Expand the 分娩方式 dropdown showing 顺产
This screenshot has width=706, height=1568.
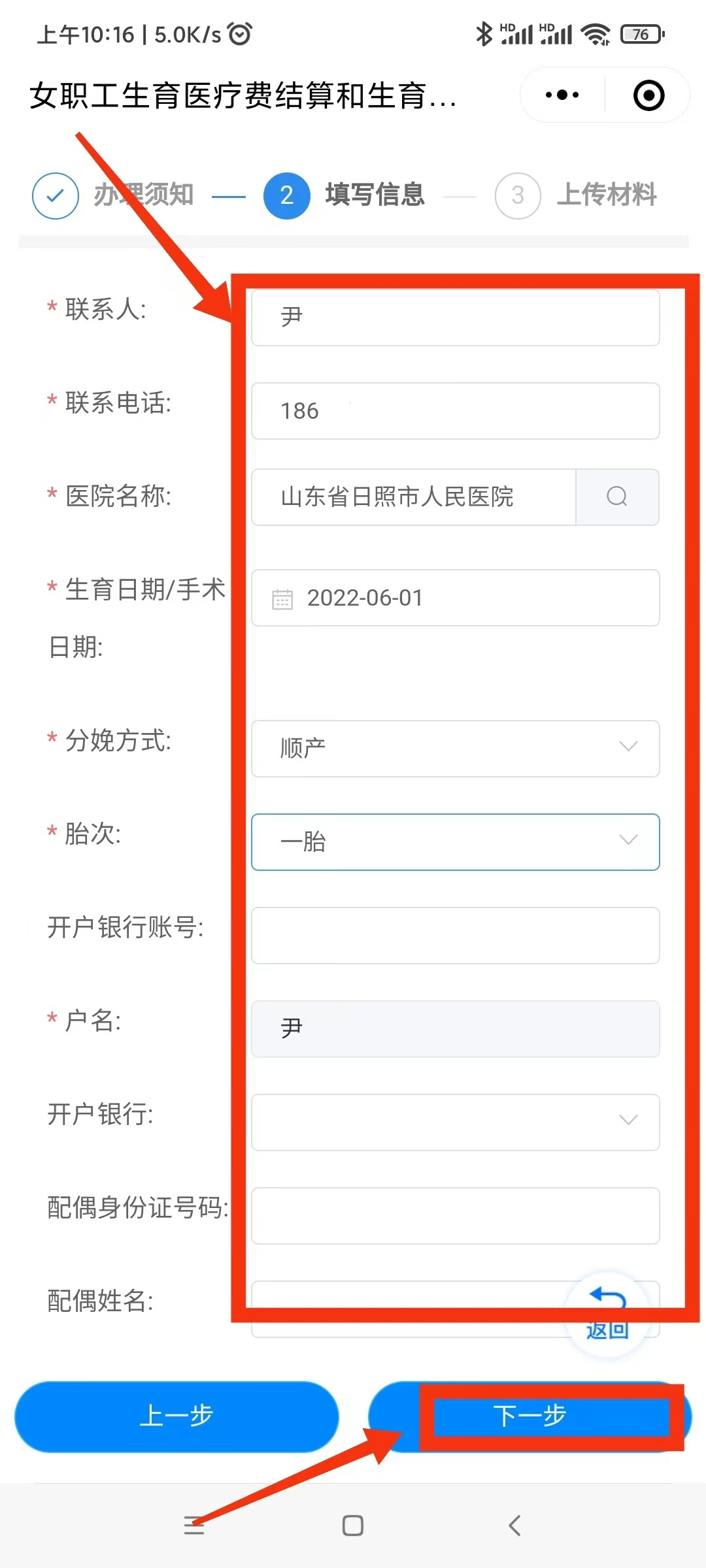[x=456, y=749]
